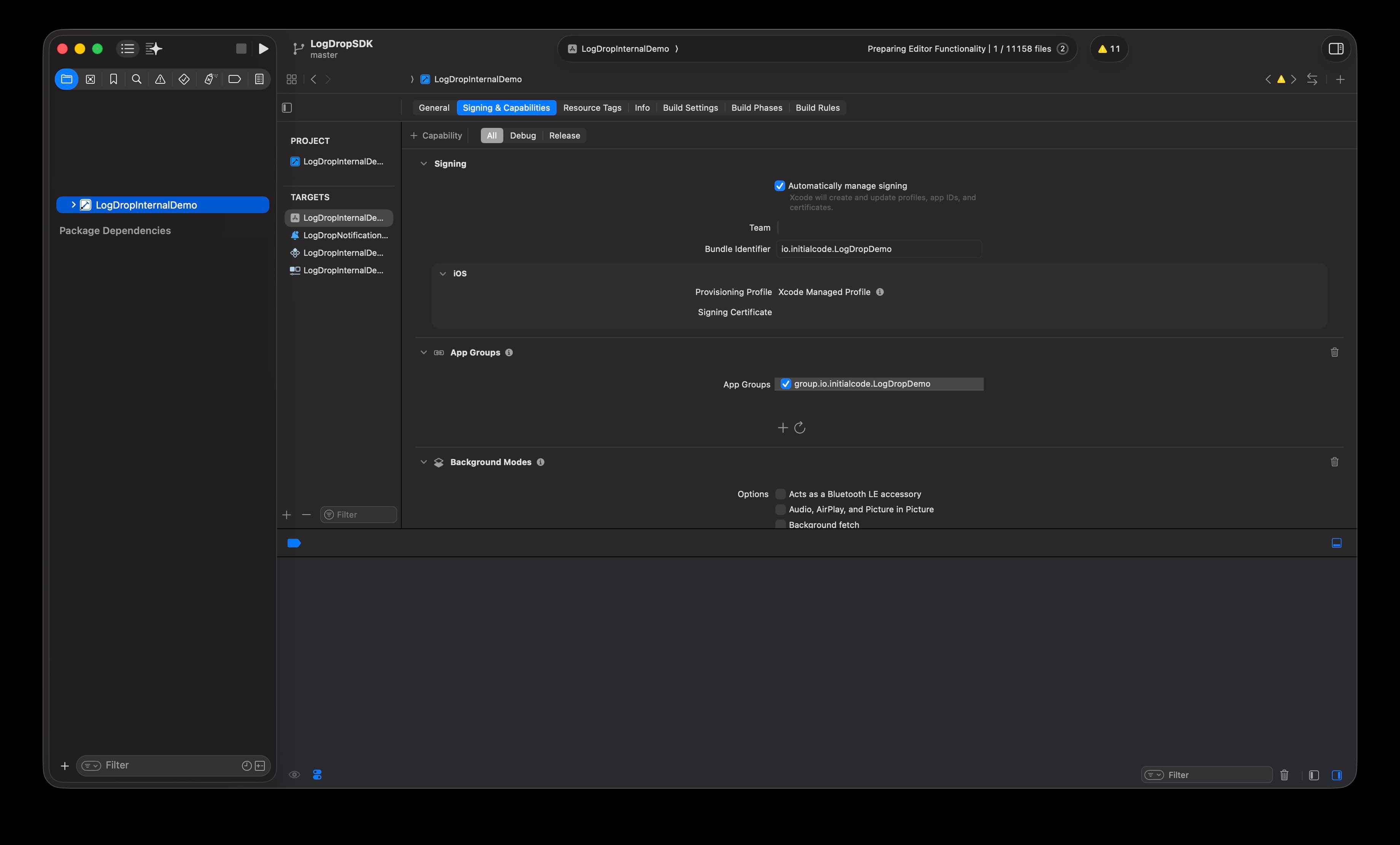This screenshot has height=845, width=1400.
Task: Open the editor options swap arrows
Action: [1312, 80]
